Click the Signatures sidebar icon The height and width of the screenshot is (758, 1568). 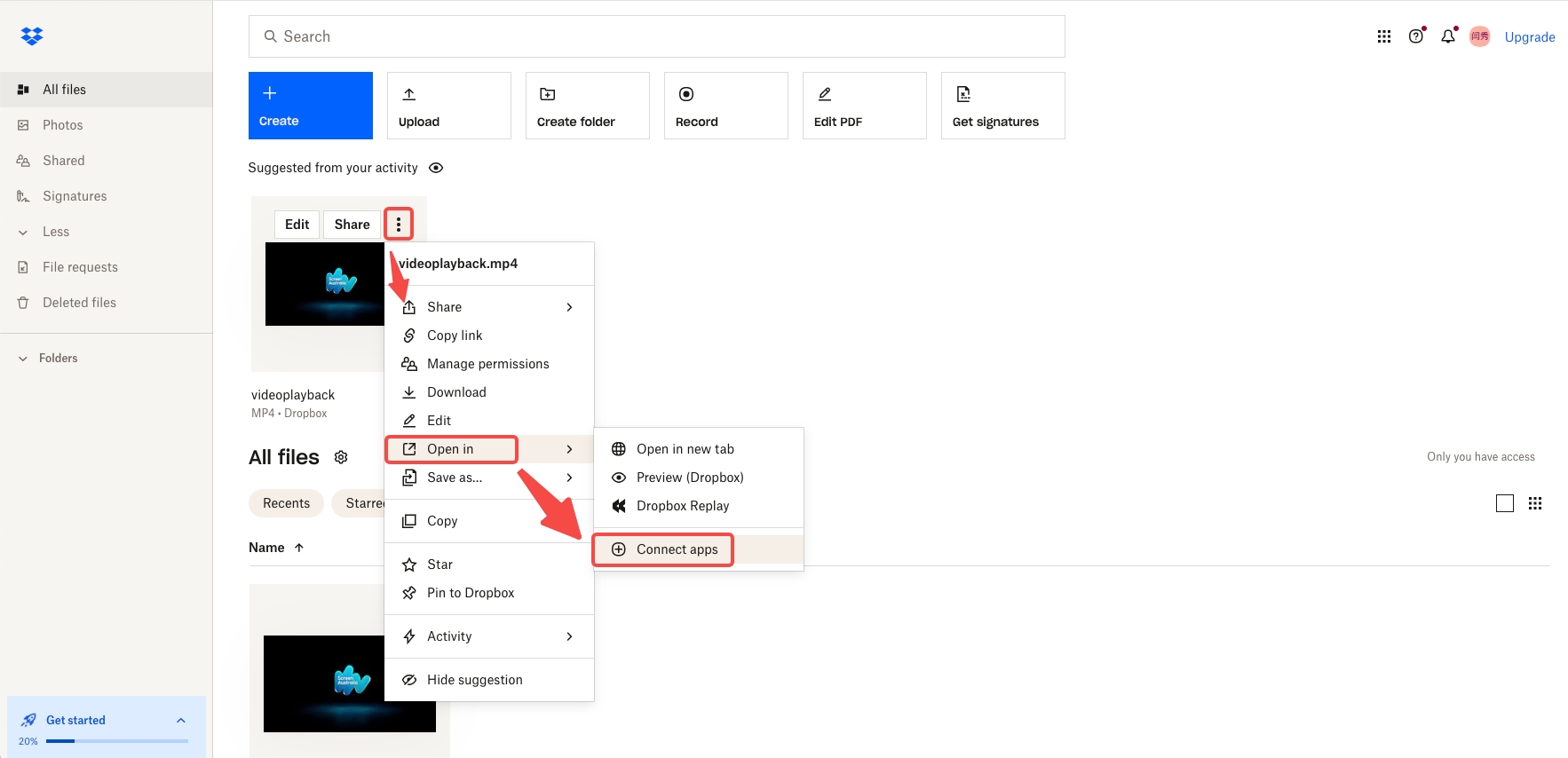23,196
